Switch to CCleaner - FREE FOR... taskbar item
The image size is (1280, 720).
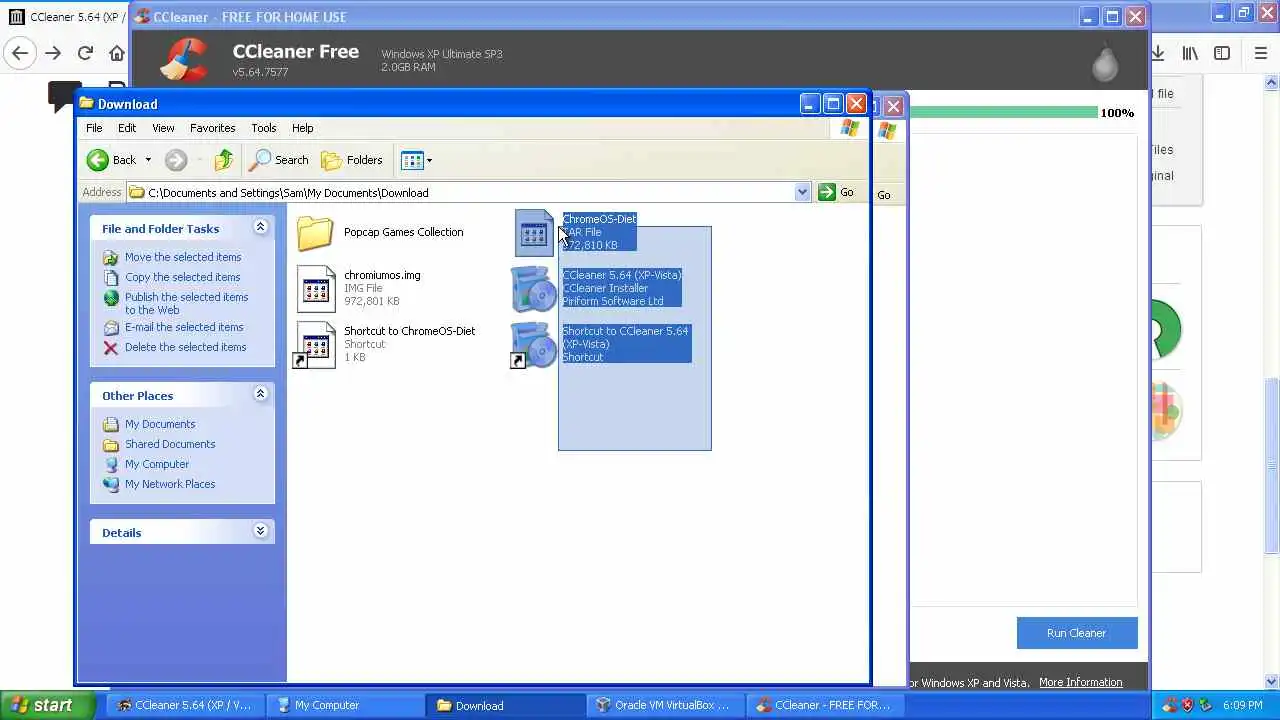point(823,705)
